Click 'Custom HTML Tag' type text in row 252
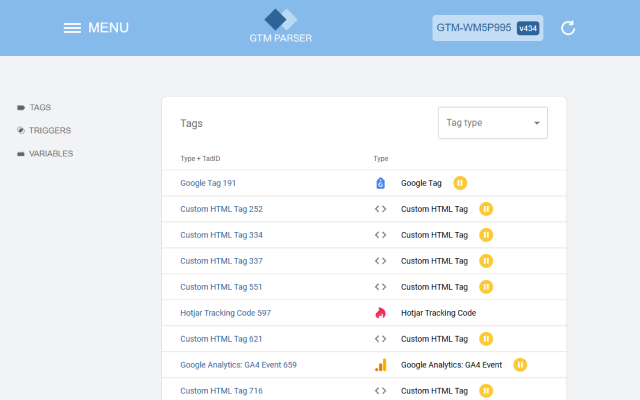Viewport: 640px width, 400px height. click(434, 209)
